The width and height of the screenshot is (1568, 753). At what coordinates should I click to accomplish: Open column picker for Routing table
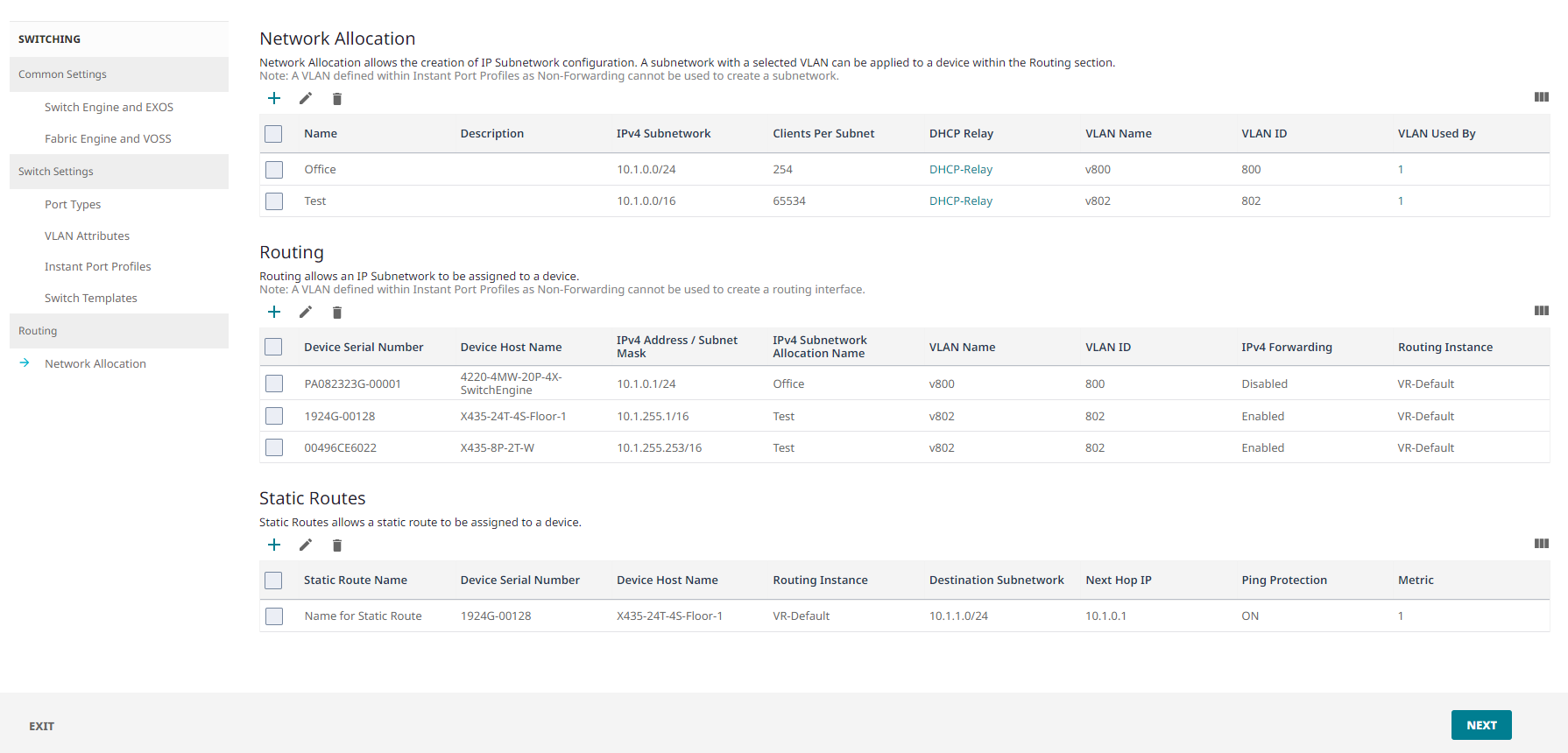pos(1541,311)
